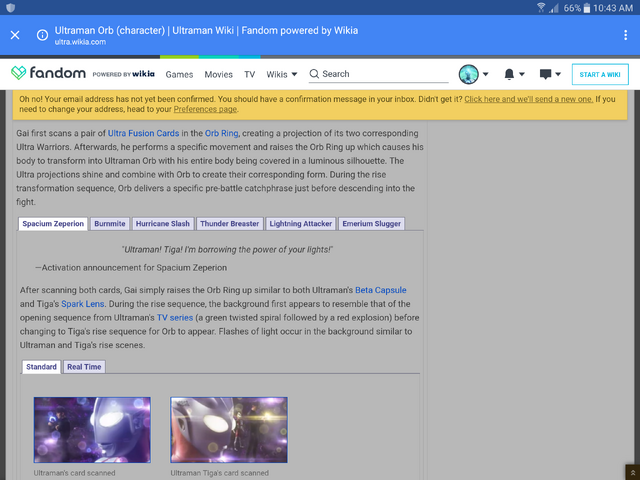Expand the messages dropdown arrow

(x=558, y=74)
